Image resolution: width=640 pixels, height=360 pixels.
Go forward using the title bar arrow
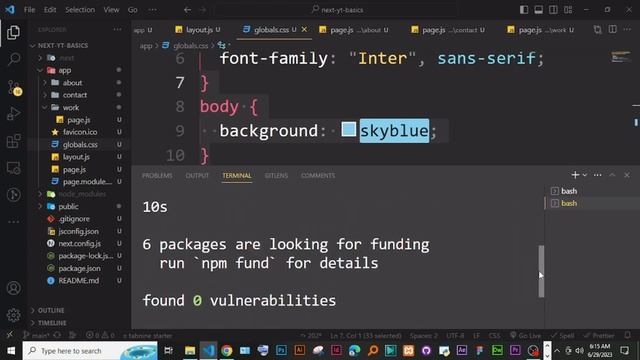point(203,10)
